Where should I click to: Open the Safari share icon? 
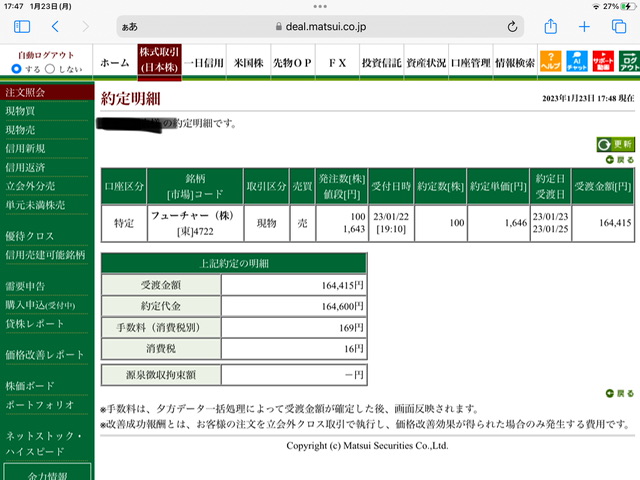point(551,26)
